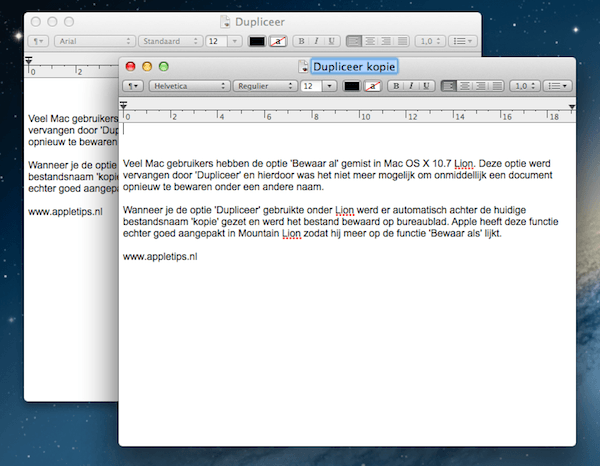600x466 pixels.
Task: Click text background color swatch in front window
Action: [372, 86]
